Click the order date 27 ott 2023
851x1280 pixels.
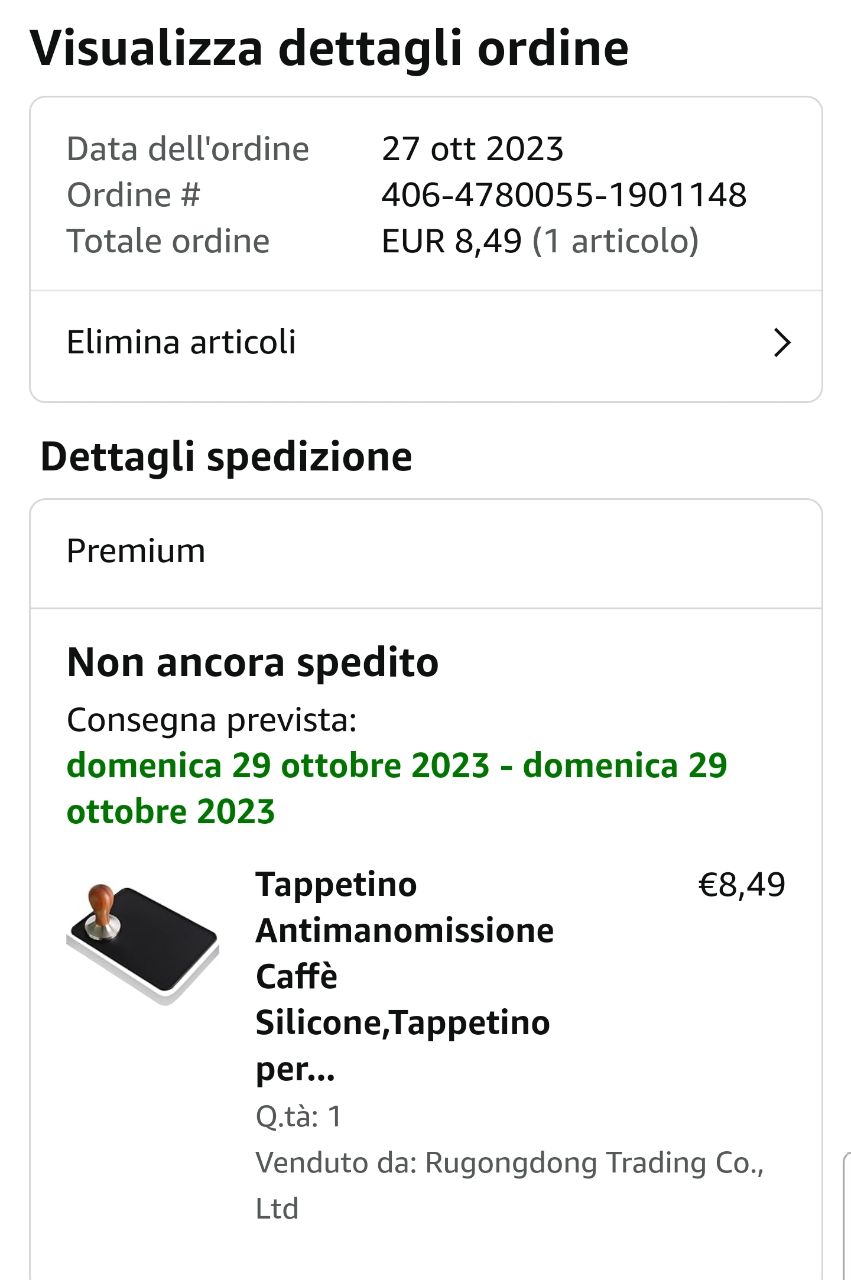tap(472, 149)
